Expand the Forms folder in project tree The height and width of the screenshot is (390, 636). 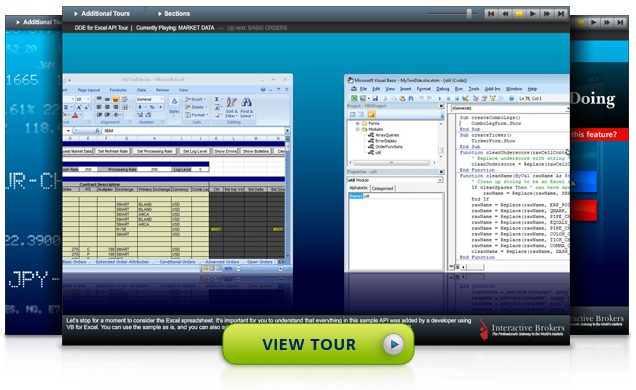[357, 123]
